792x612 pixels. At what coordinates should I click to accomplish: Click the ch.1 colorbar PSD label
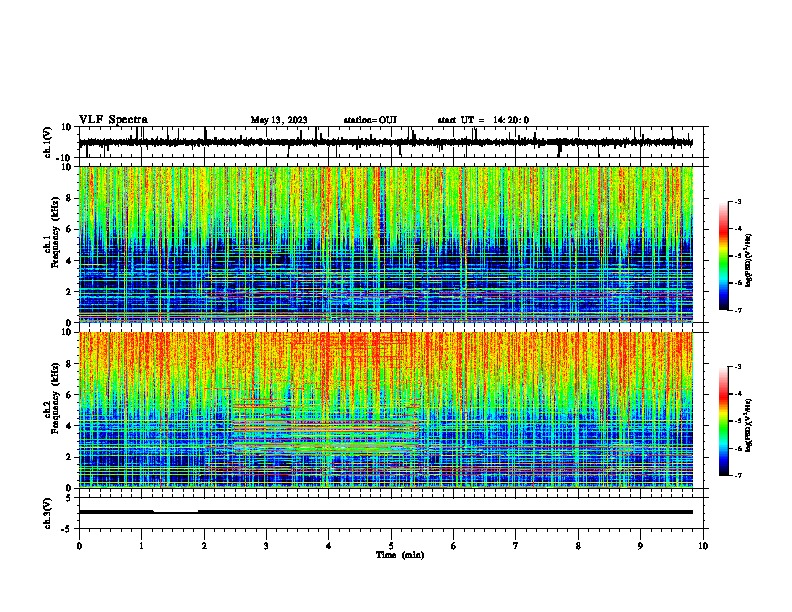click(748, 260)
